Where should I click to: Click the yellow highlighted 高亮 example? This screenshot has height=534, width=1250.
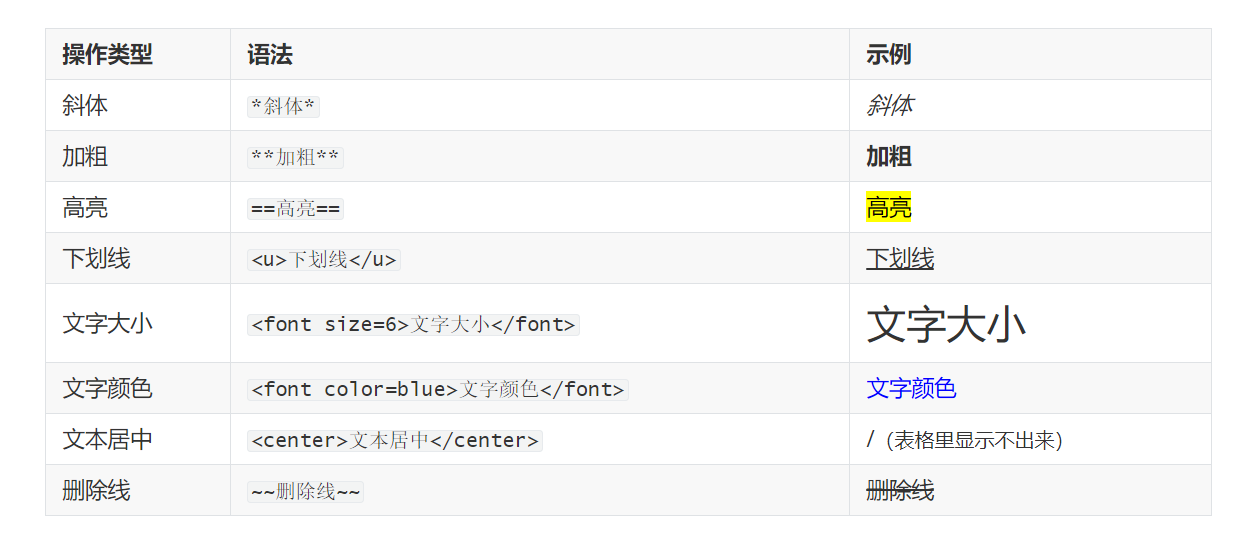[888, 208]
